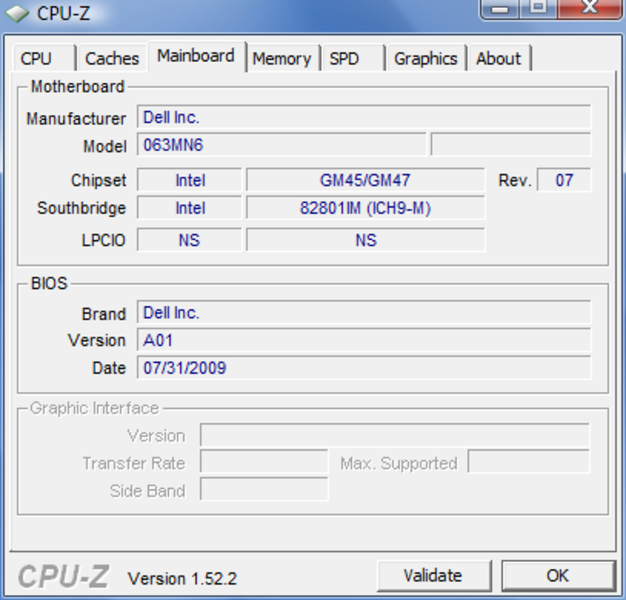Click the Manufacturer label
This screenshot has height=600, width=626.
click(76, 119)
